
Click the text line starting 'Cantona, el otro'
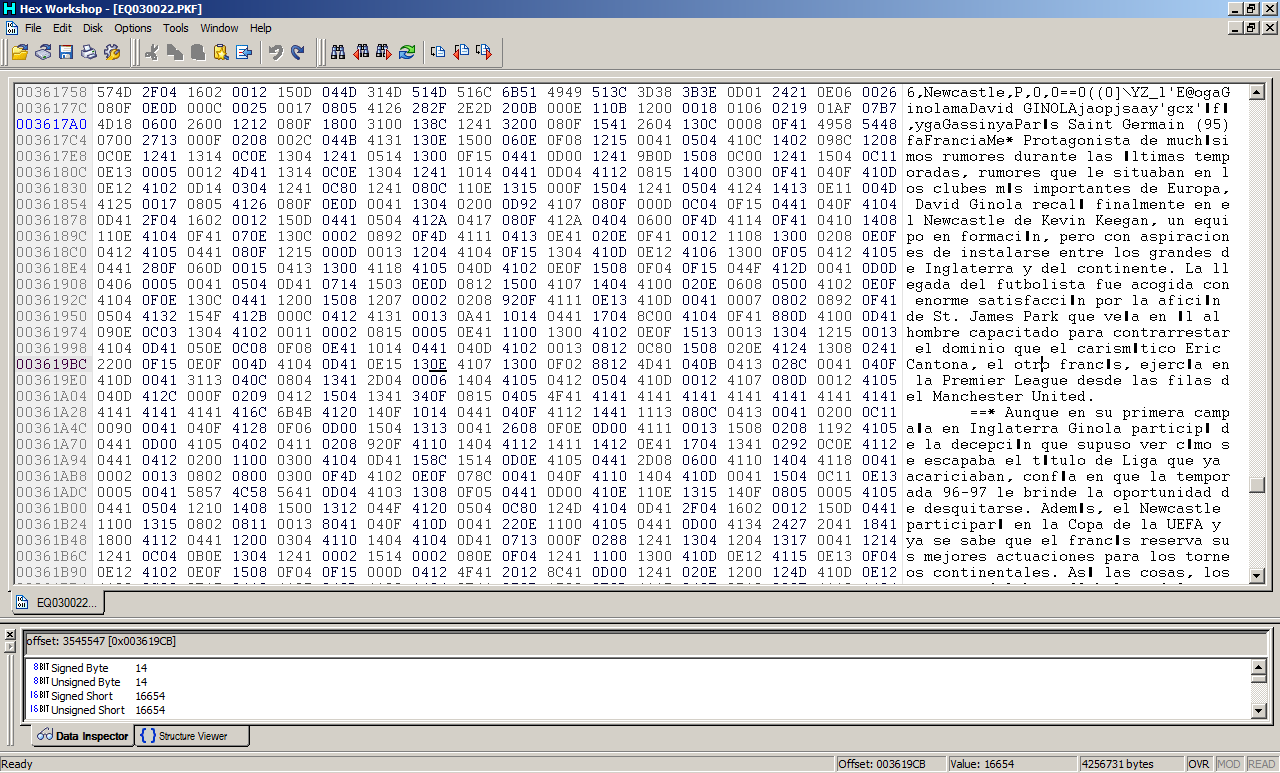coord(1068,364)
